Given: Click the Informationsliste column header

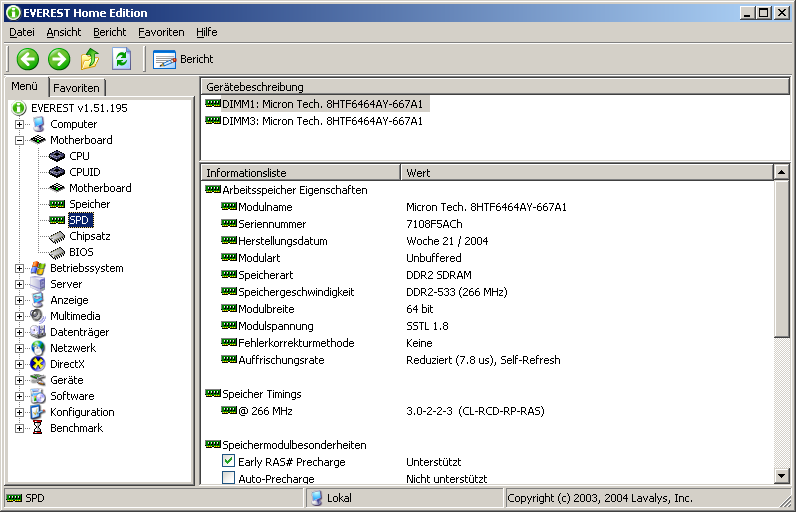Looking at the screenshot, I should (301, 173).
